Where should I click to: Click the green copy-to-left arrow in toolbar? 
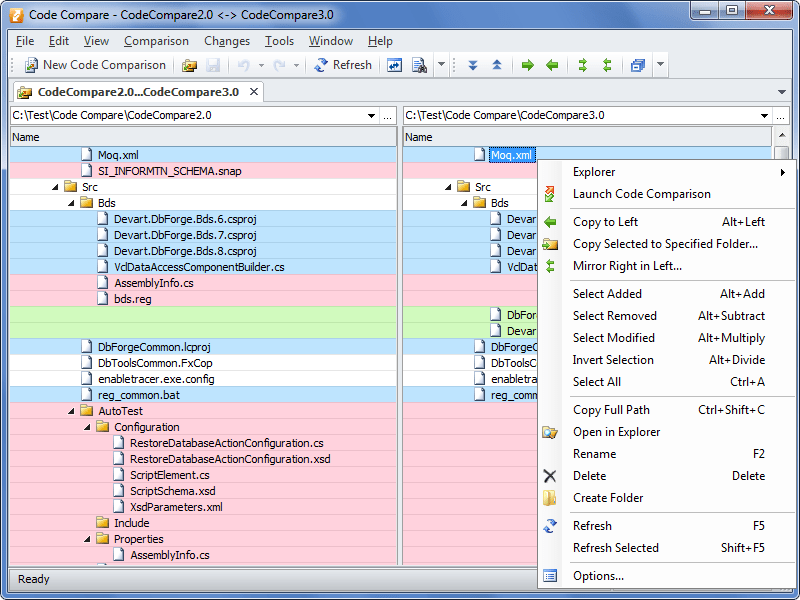pos(552,65)
